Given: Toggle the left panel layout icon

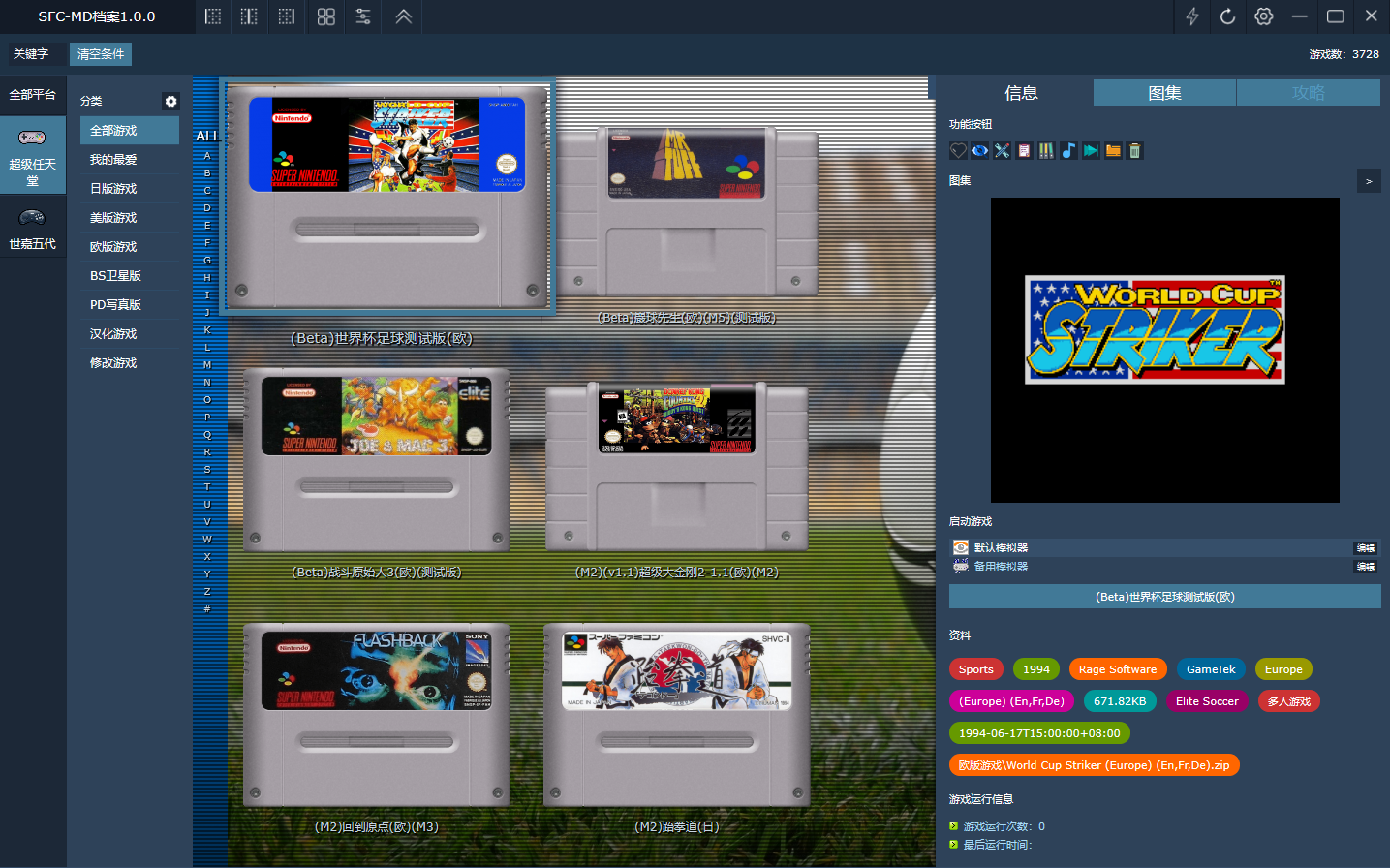Looking at the screenshot, I should click(213, 16).
